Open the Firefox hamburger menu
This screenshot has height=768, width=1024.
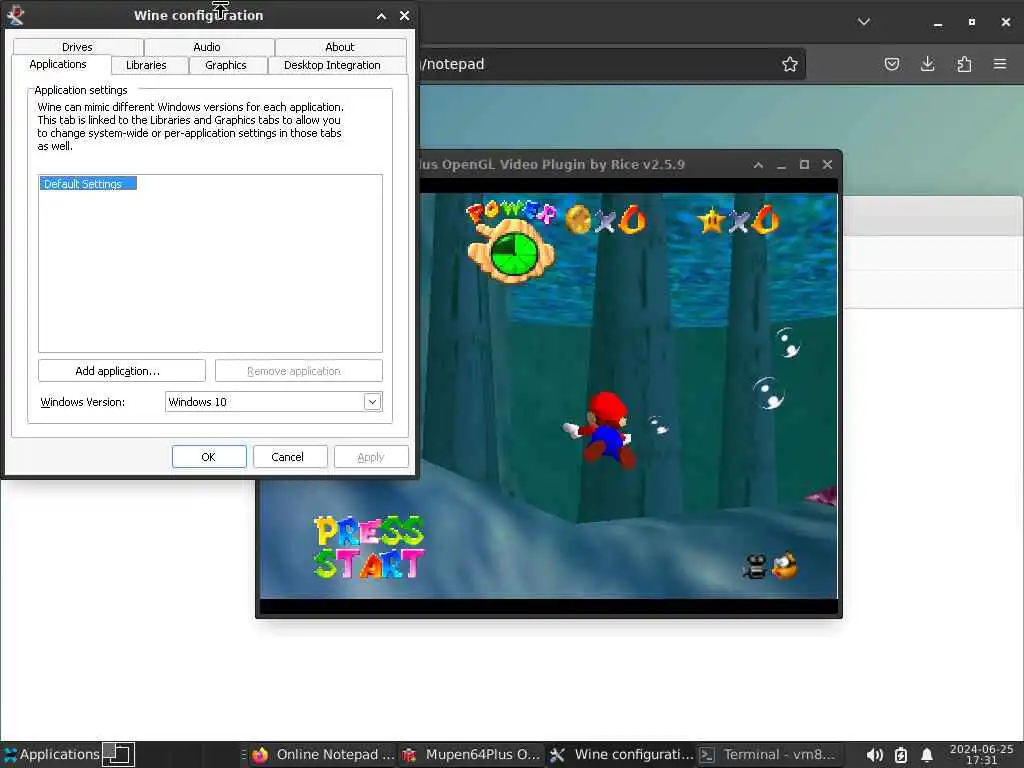(1000, 64)
